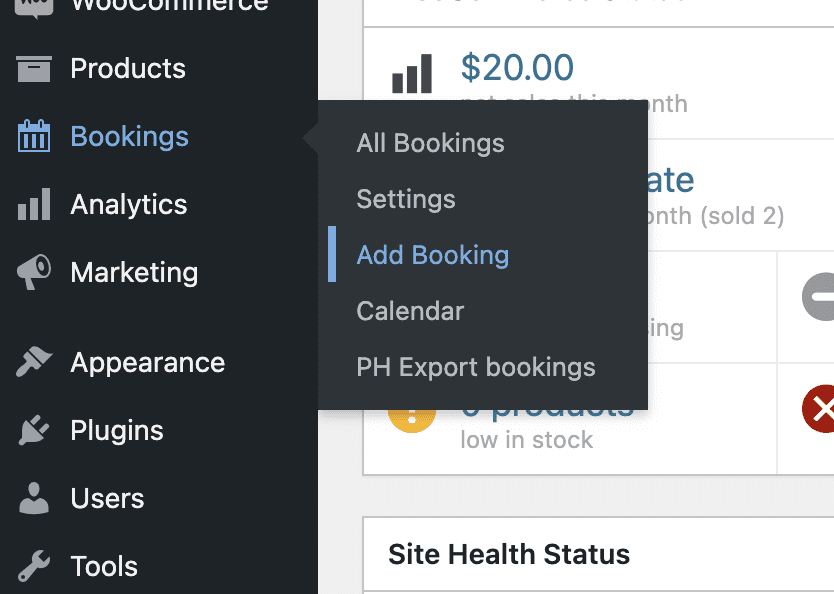Open Calendar from the Bookings submenu
The height and width of the screenshot is (594, 834).
(410, 311)
